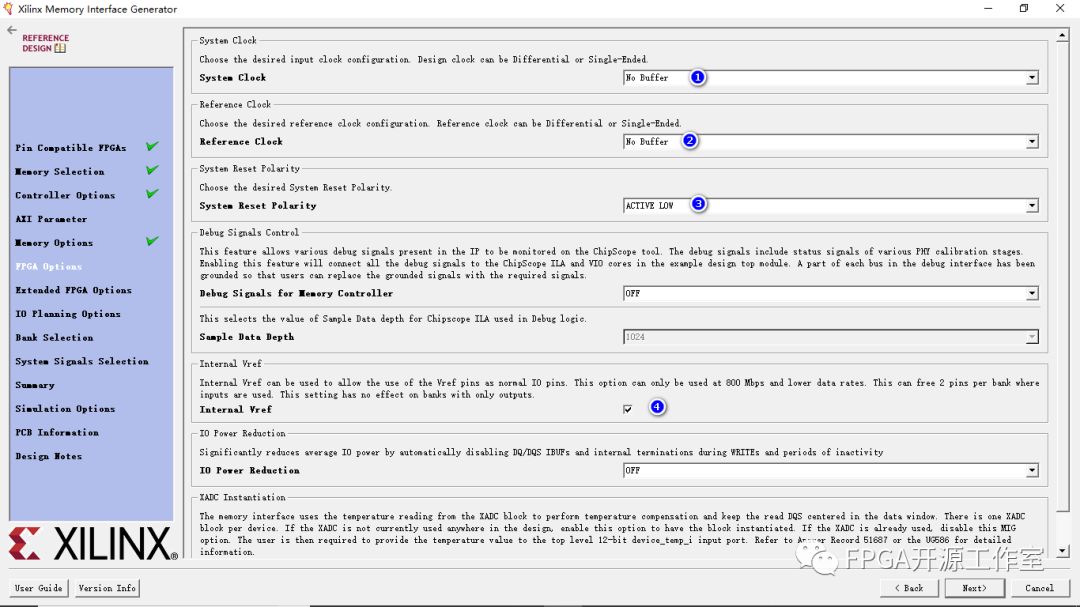Click the scroll-down arrow of the options panel
The width and height of the screenshot is (1080, 607).
1062,551
